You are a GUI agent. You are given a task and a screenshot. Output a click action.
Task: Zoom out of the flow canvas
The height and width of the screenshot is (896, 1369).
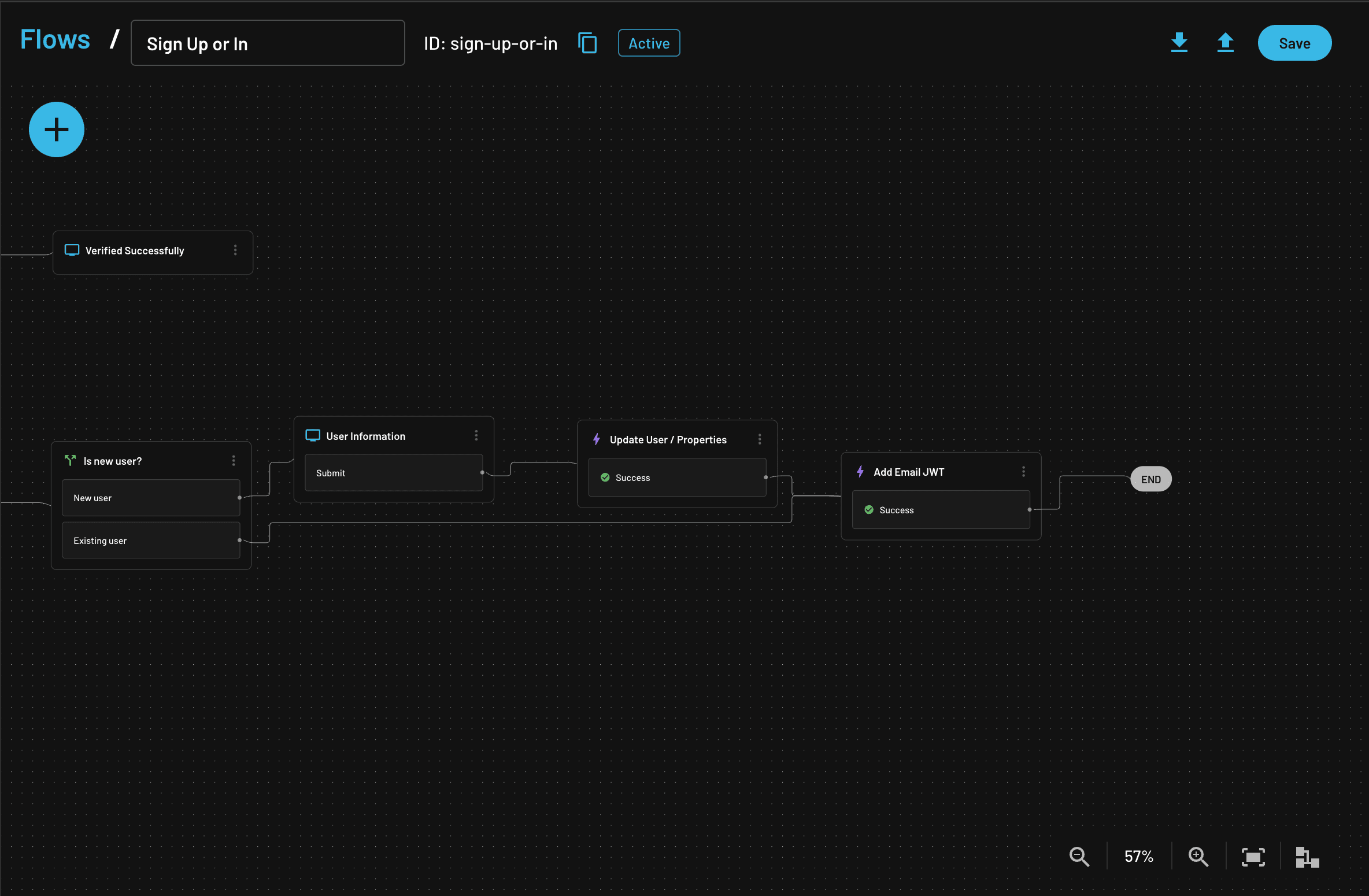1079,857
